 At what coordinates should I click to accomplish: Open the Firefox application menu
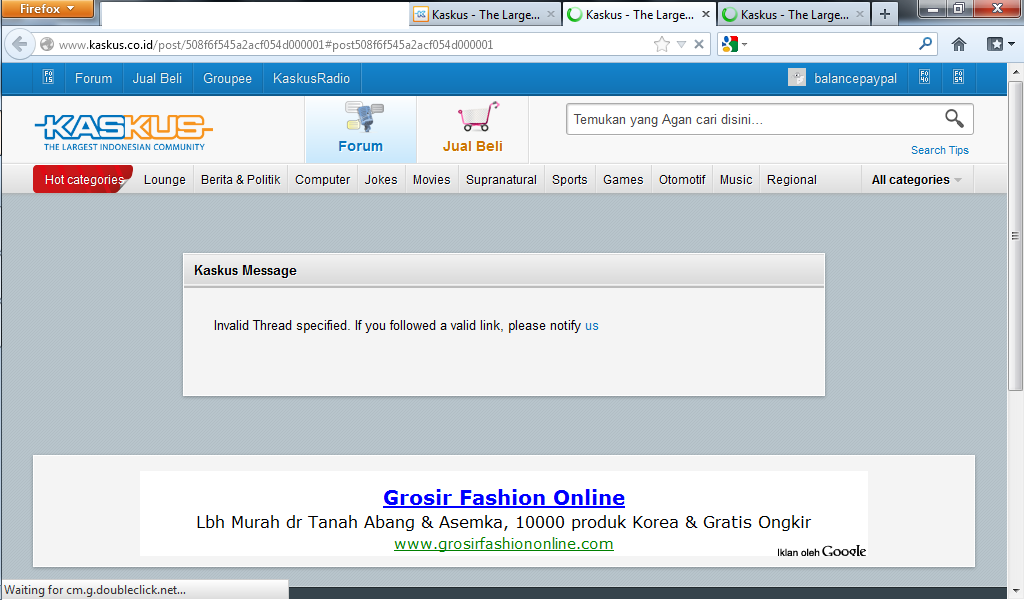tap(47, 9)
